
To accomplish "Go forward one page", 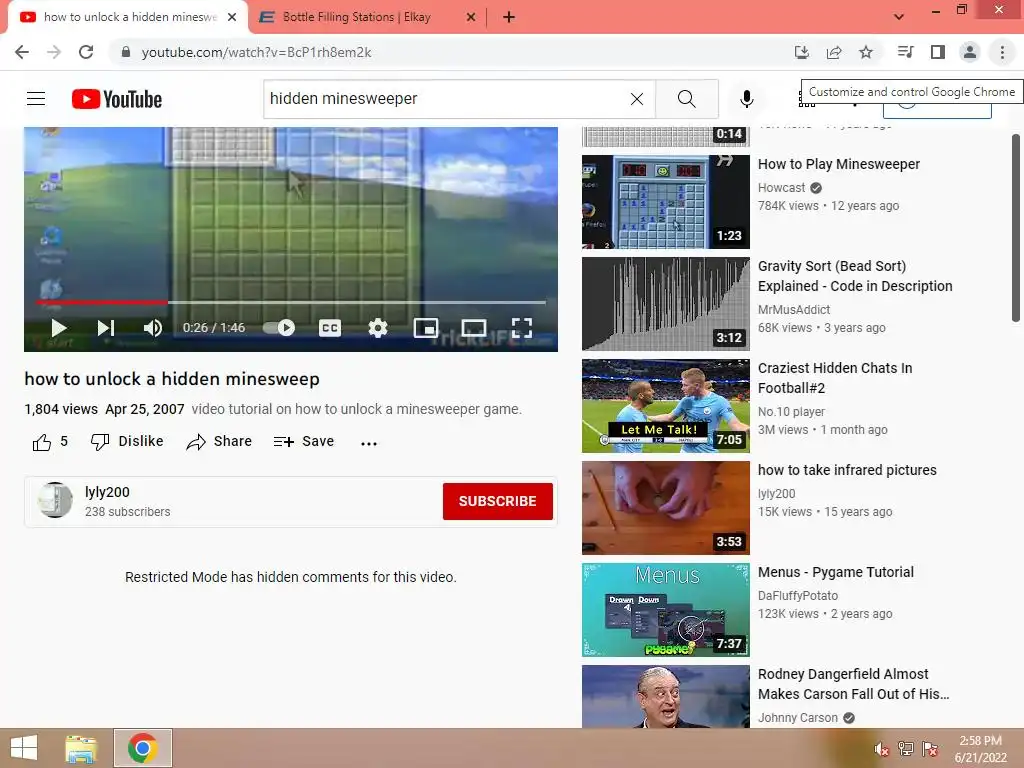I will (x=54, y=52).
